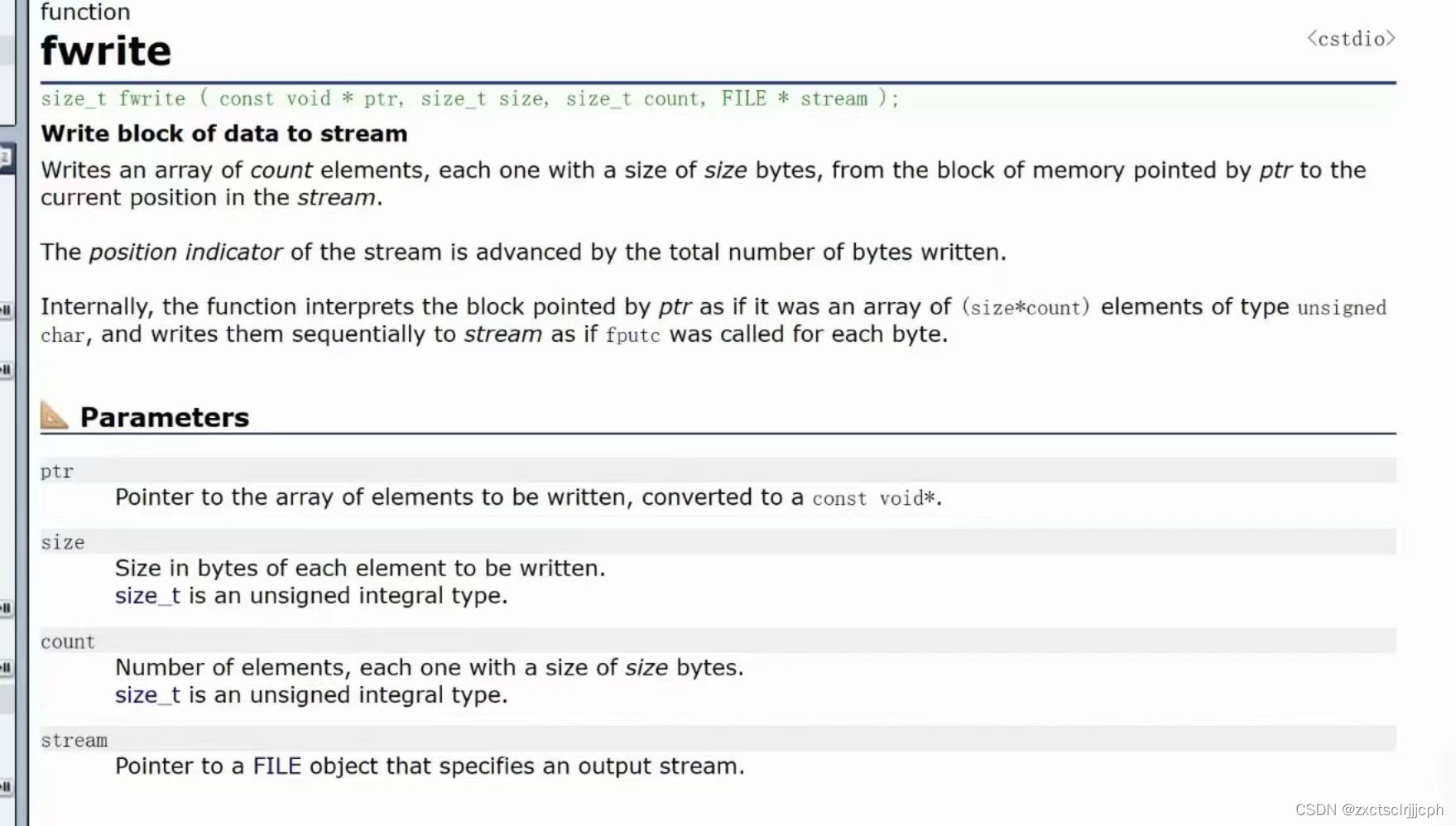Follow size_t link in count parameter description

[147, 695]
